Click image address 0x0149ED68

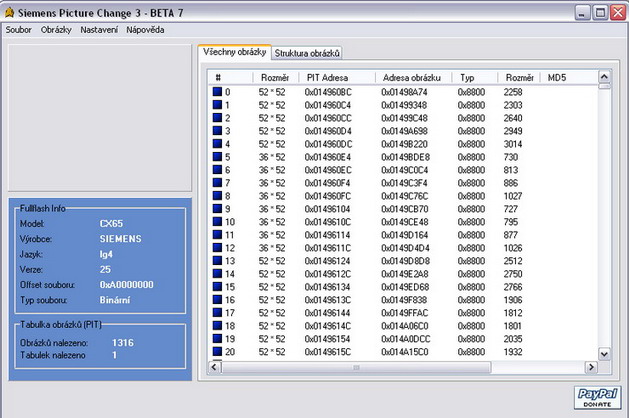[x=405, y=287]
